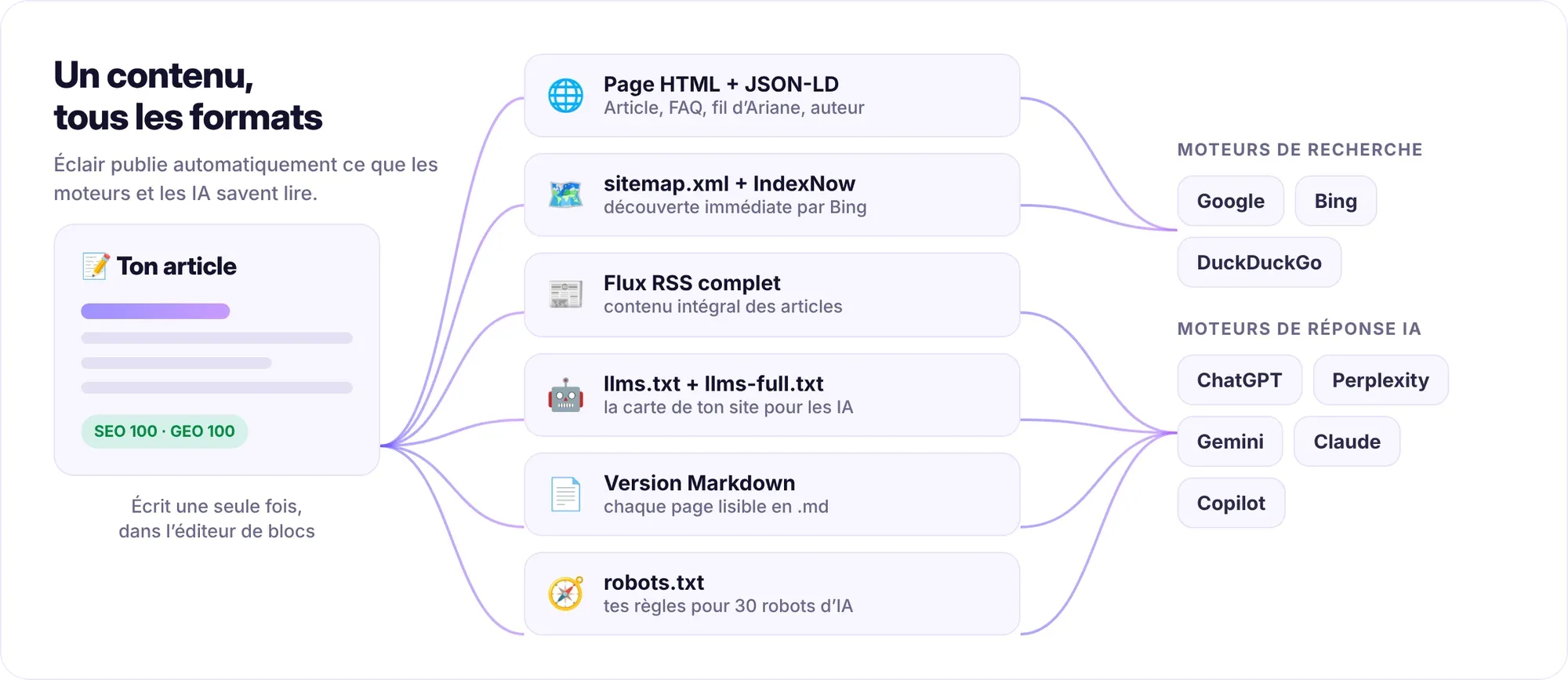Click the document icon beside Version Markdown
1568x680 pixels.
[x=565, y=494]
